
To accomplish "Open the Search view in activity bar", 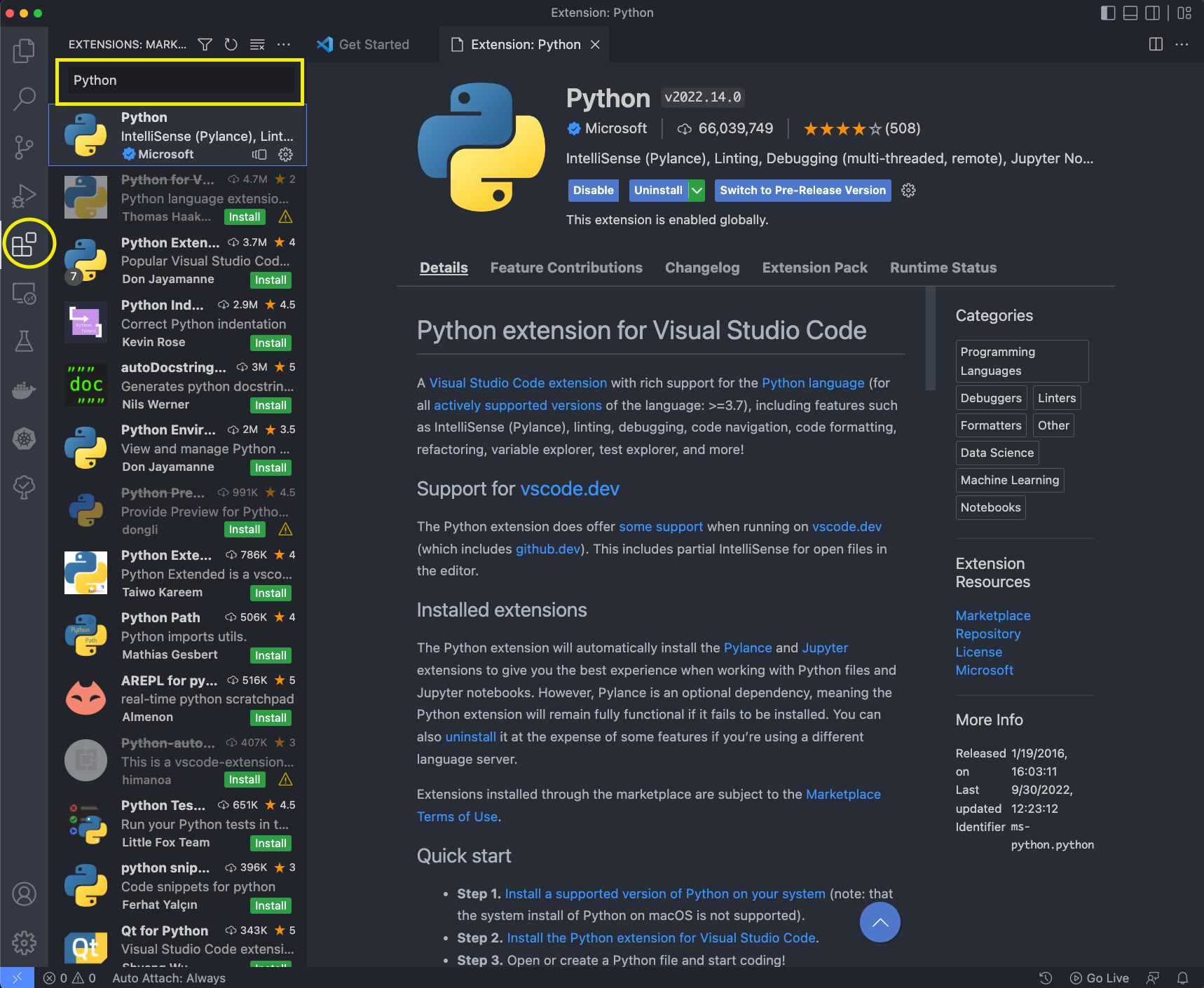I will click(x=24, y=99).
